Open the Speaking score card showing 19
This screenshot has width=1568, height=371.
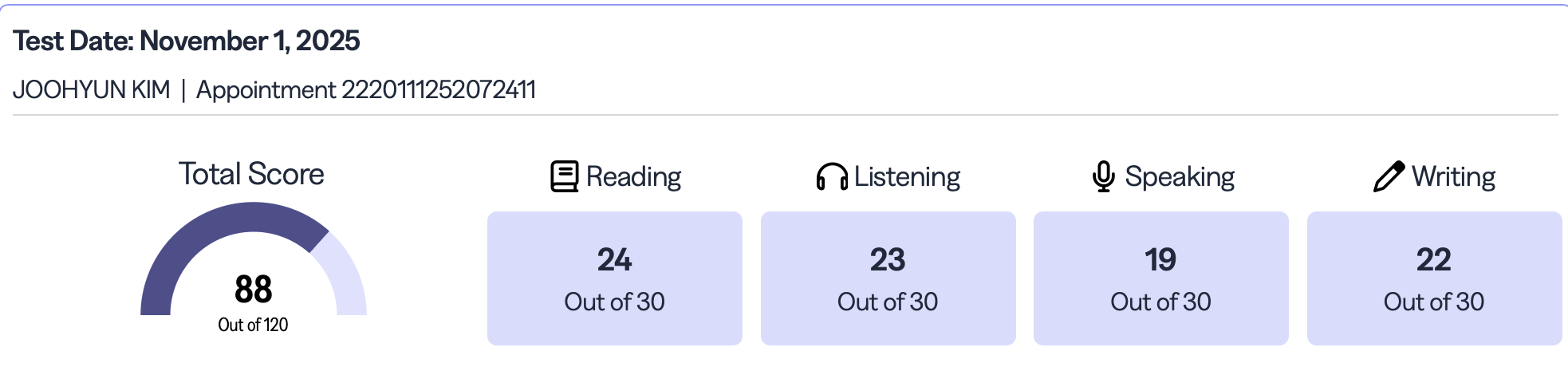coord(1160,278)
